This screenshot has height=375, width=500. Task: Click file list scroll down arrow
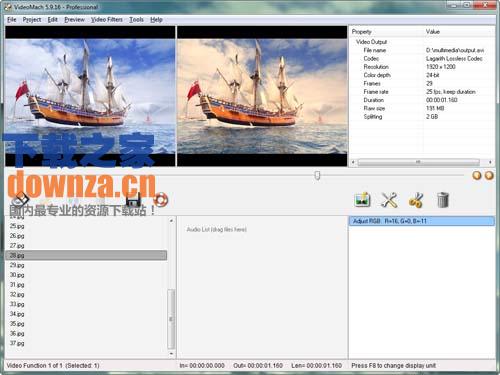(171, 353)
